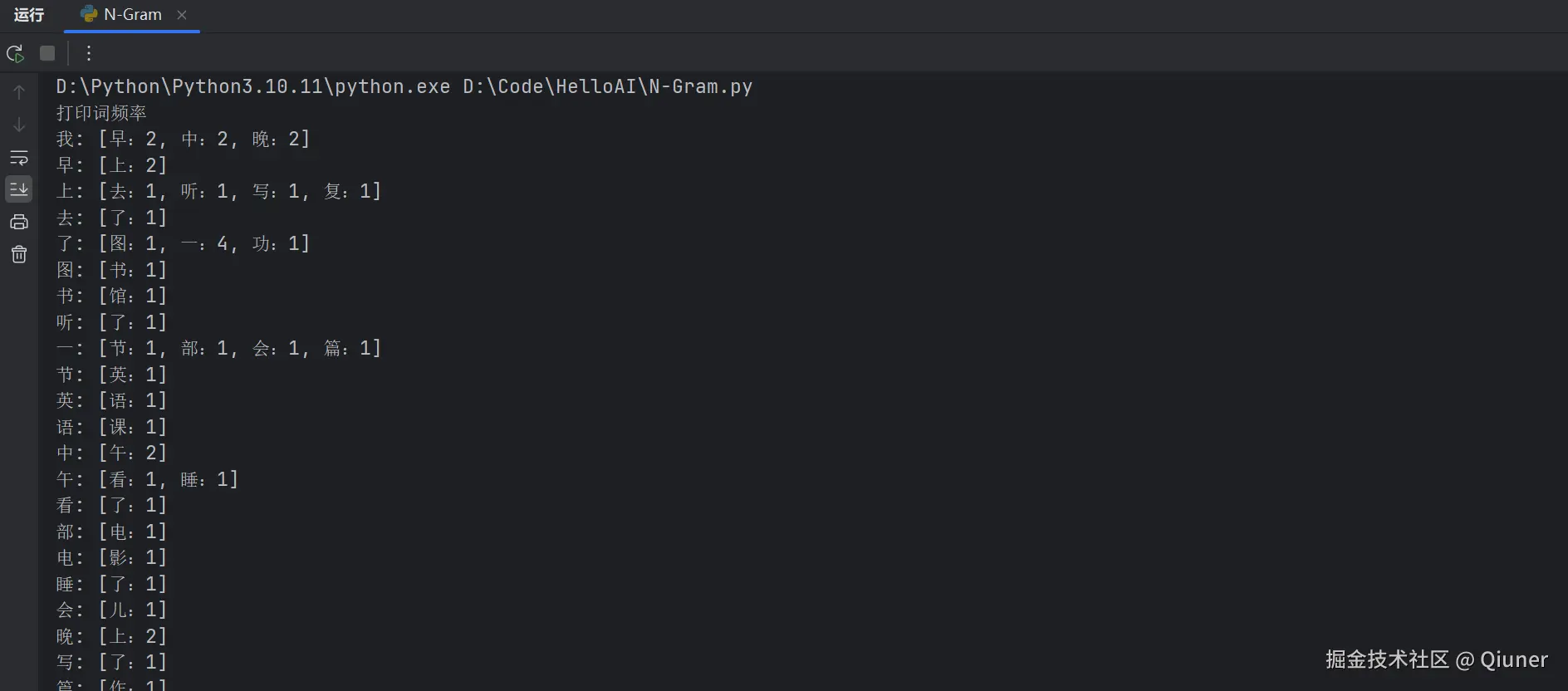Screen dimensions: 1568x691
Task: Toggle soft-wrap for console output
Action: [19, 157]
